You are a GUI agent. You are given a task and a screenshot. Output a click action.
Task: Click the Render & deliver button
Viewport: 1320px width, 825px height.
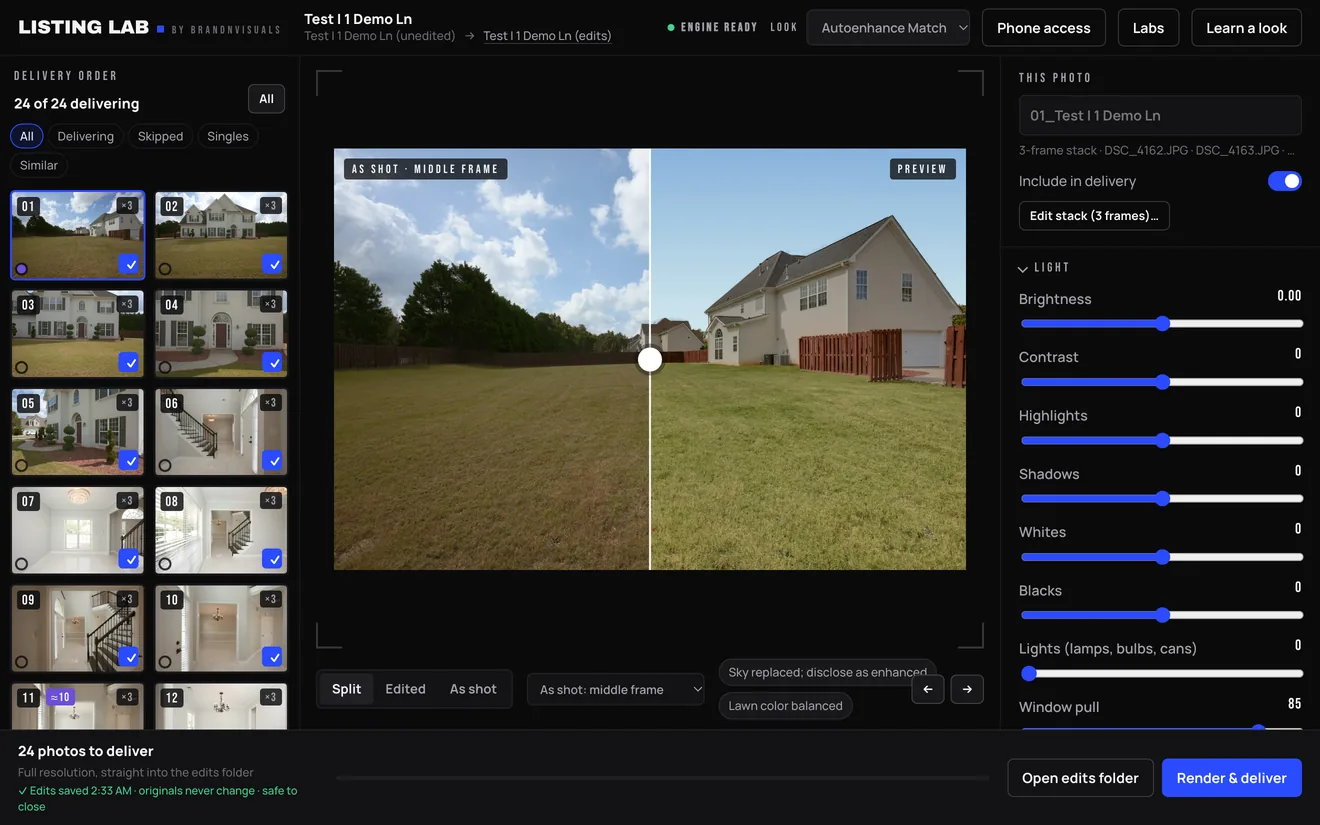[x=1232, y=778]
